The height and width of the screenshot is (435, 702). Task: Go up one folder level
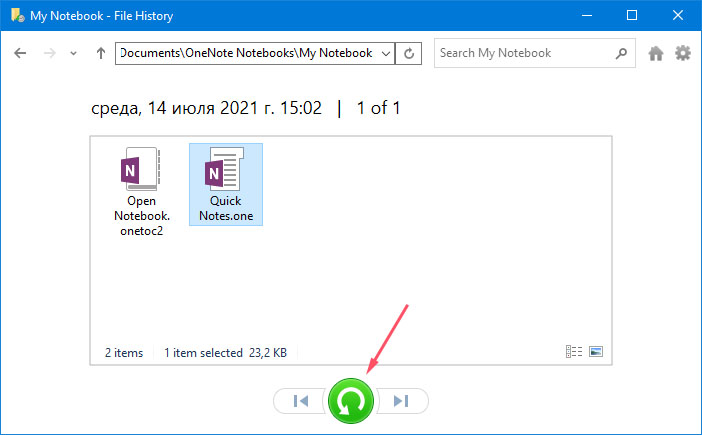(x=101, y=53)
